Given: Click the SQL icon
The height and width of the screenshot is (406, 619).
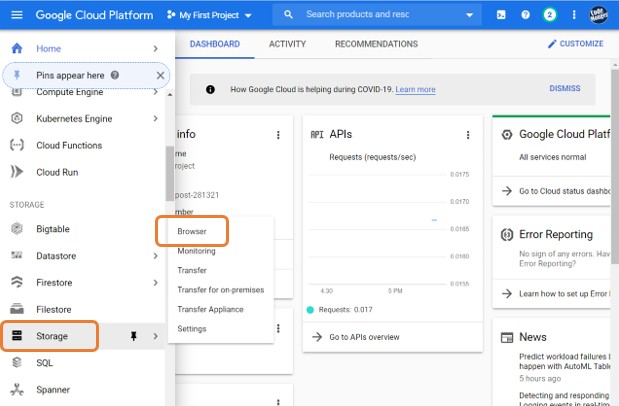Looking at the screenshot, I should click(17, 362).
